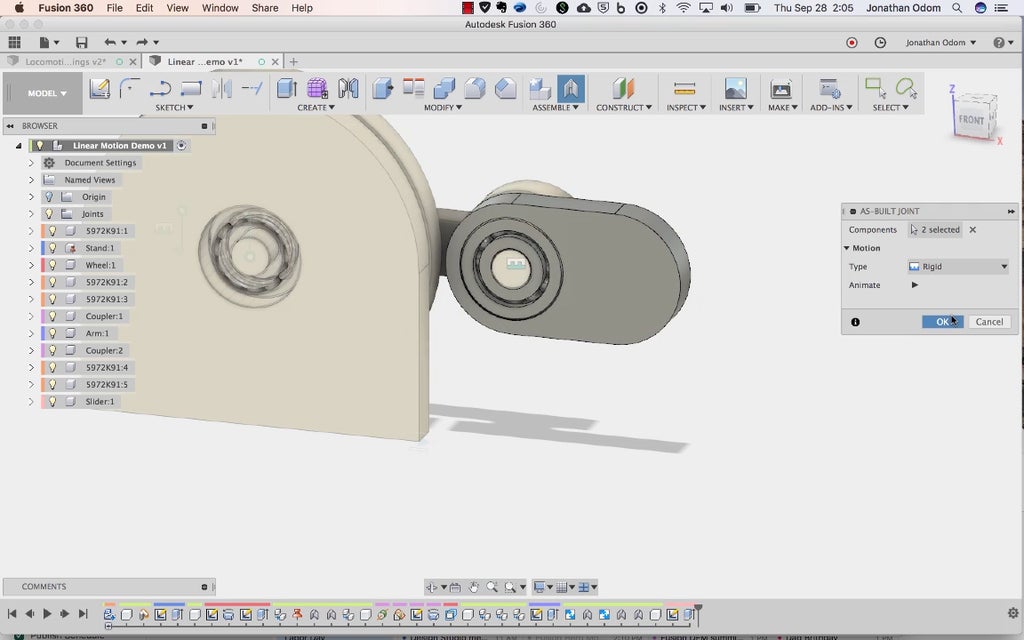Open the Window menu in menu bar
Screen dimensions: 1024x640
[x=220, y=8]
